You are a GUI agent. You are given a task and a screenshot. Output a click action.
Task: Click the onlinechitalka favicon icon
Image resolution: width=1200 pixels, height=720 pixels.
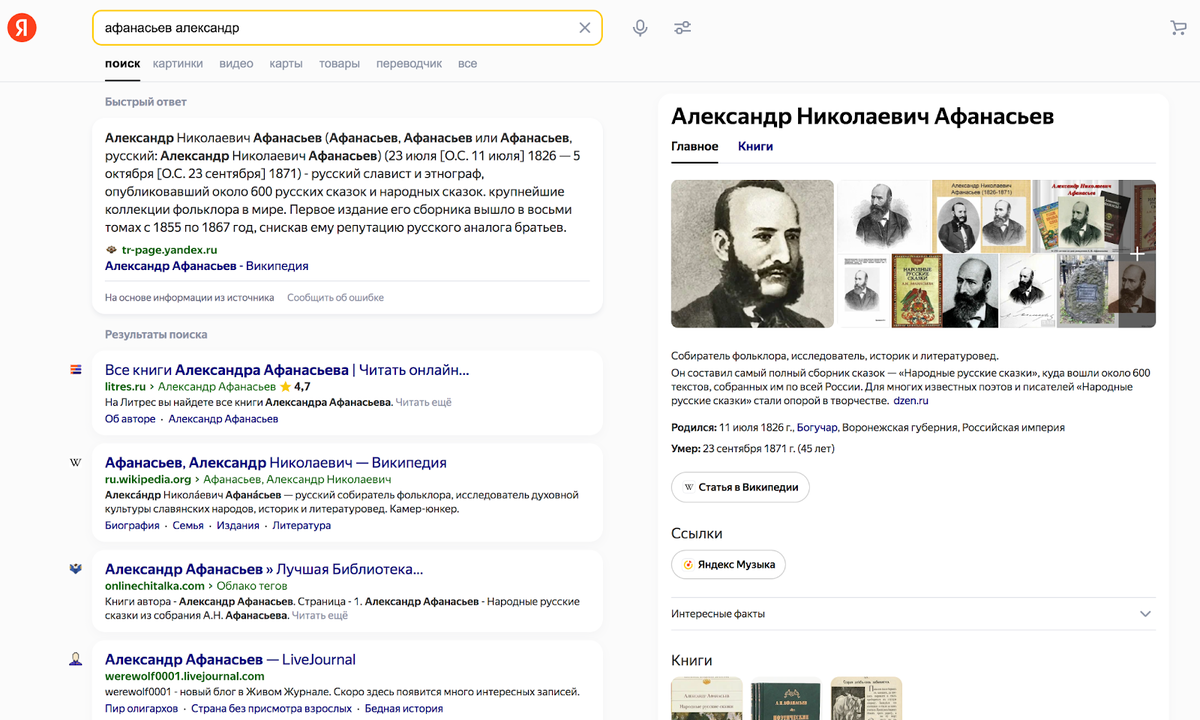click(76, 569)
